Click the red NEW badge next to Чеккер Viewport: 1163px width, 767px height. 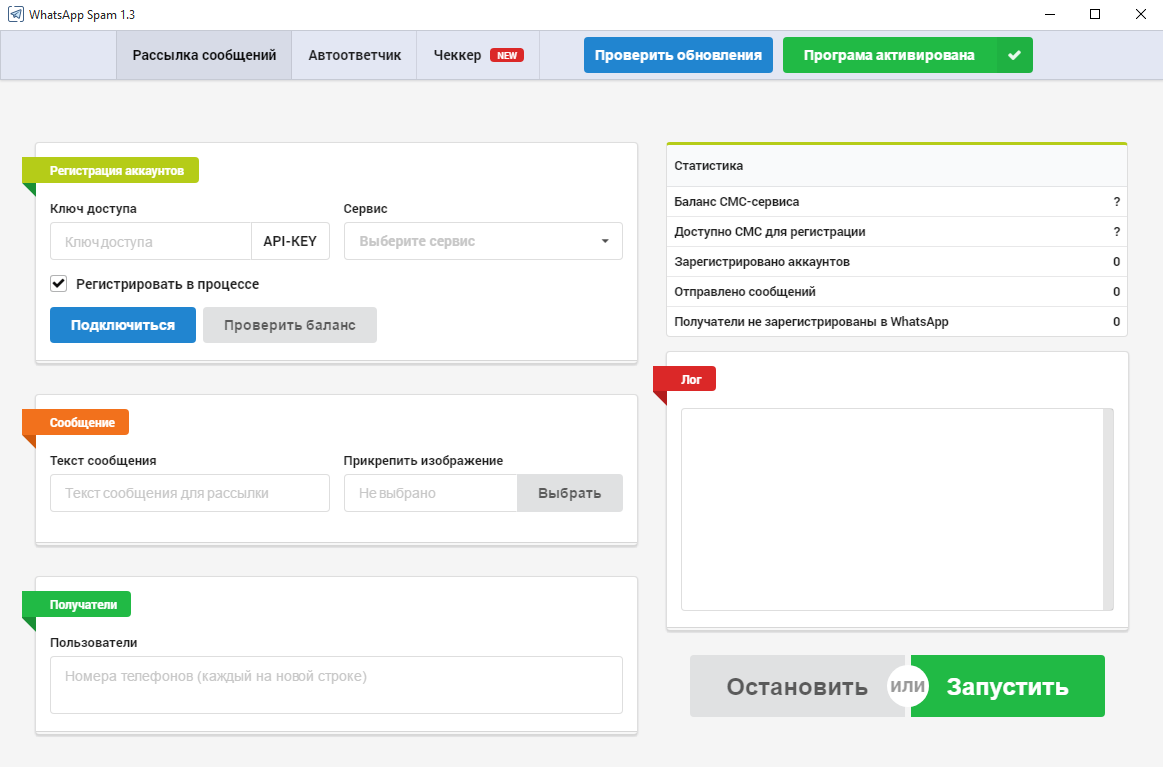point(507,56)
